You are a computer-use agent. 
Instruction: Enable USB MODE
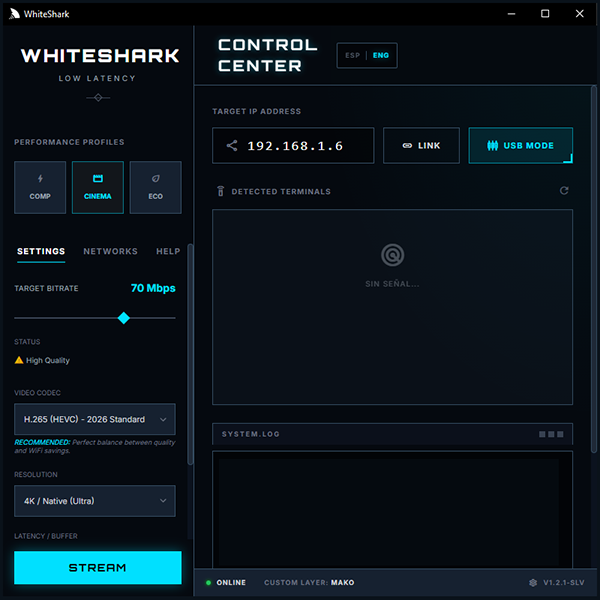tap(520, 145)
